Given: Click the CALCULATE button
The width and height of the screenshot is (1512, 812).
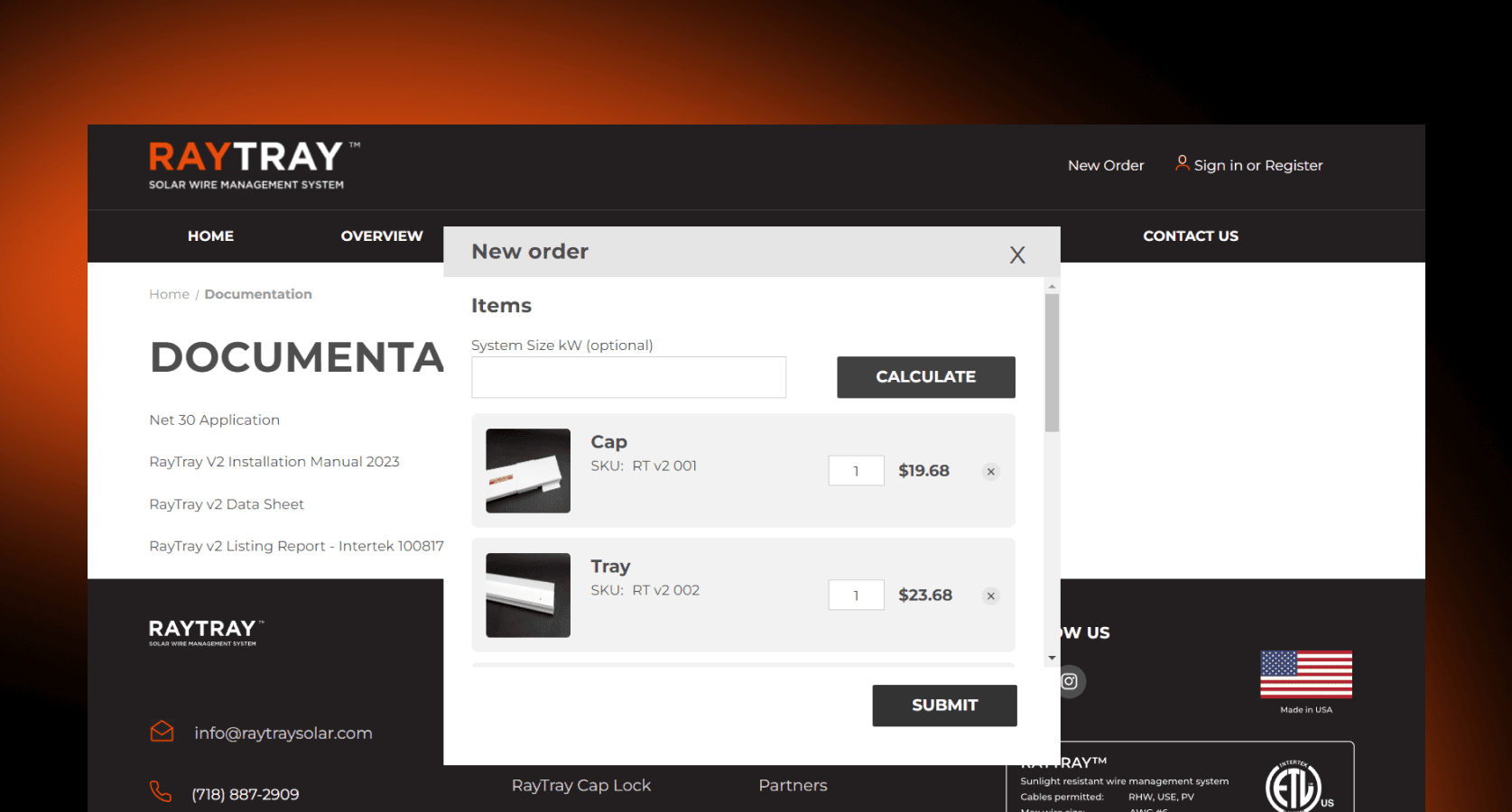Looking at the screenshot, I should click(x=925, y=377).
